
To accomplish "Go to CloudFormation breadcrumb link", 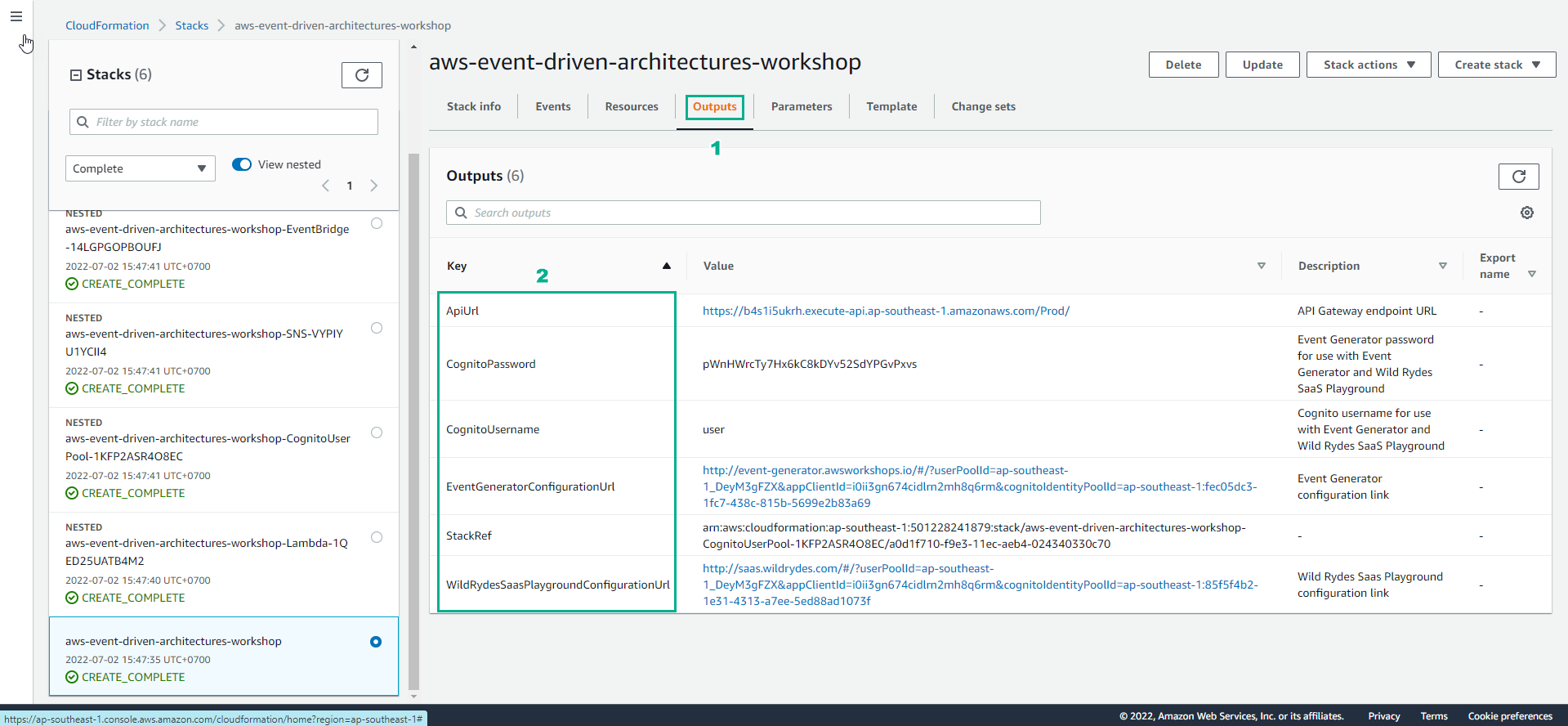I will coord(107,25).
